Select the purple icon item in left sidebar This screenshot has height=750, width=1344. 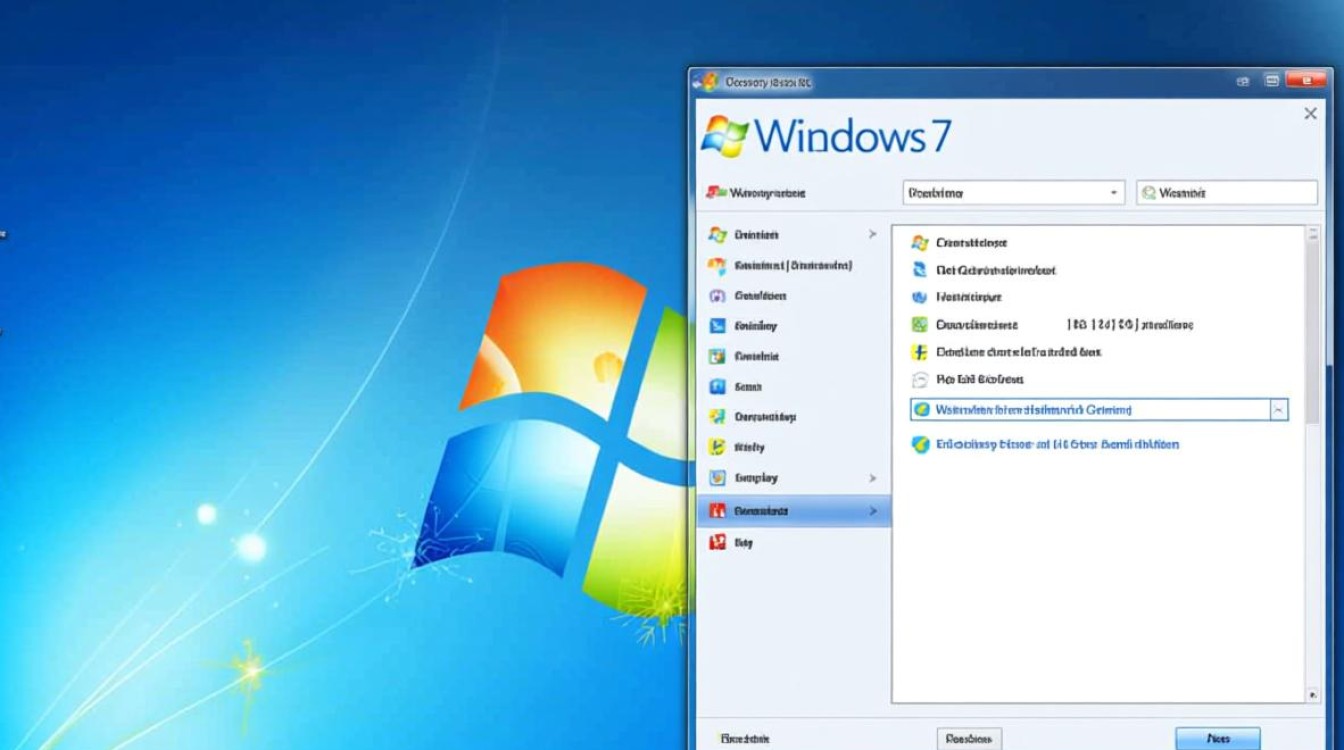717,296
